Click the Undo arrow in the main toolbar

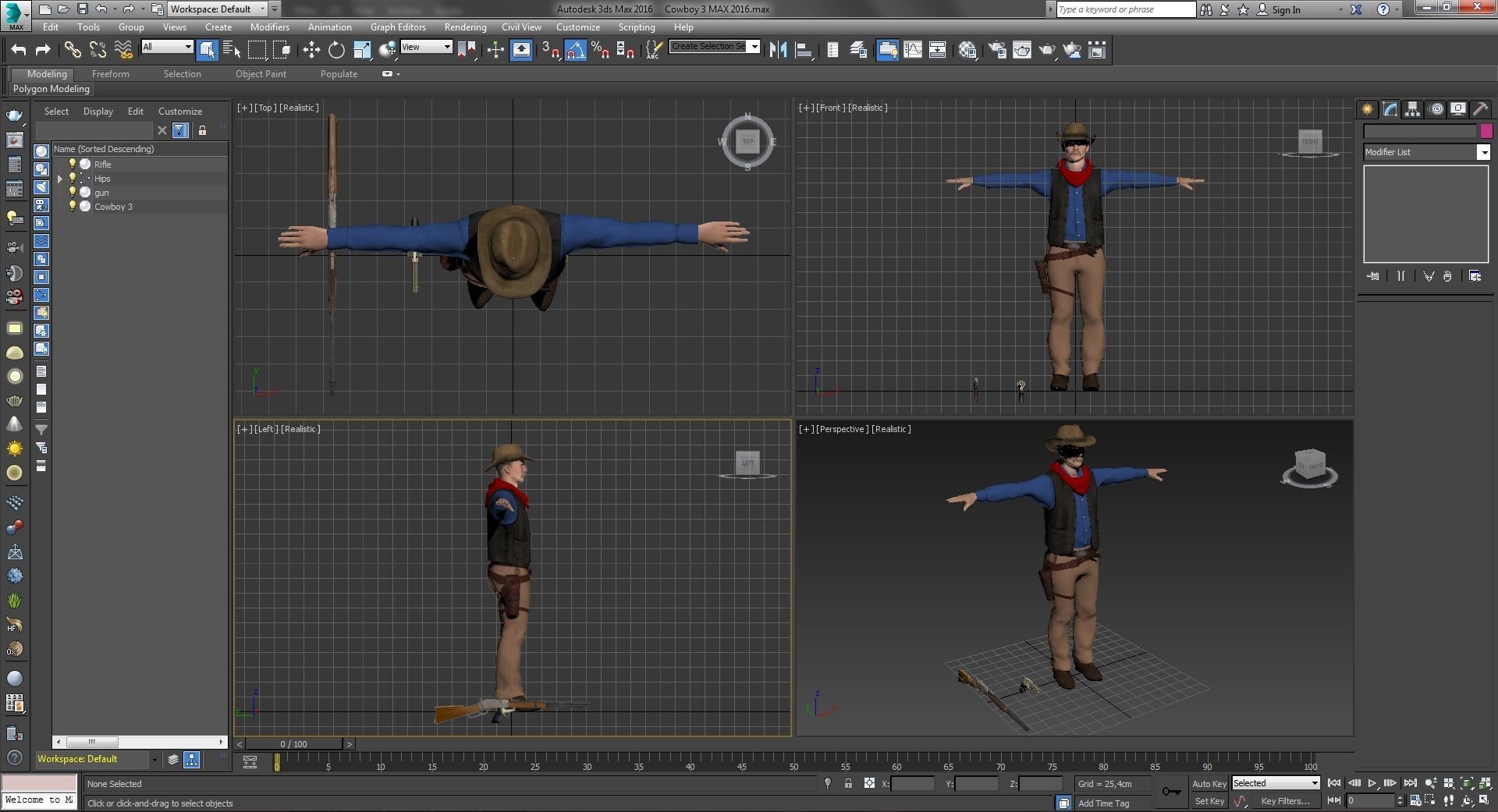[x=19, y=50]
